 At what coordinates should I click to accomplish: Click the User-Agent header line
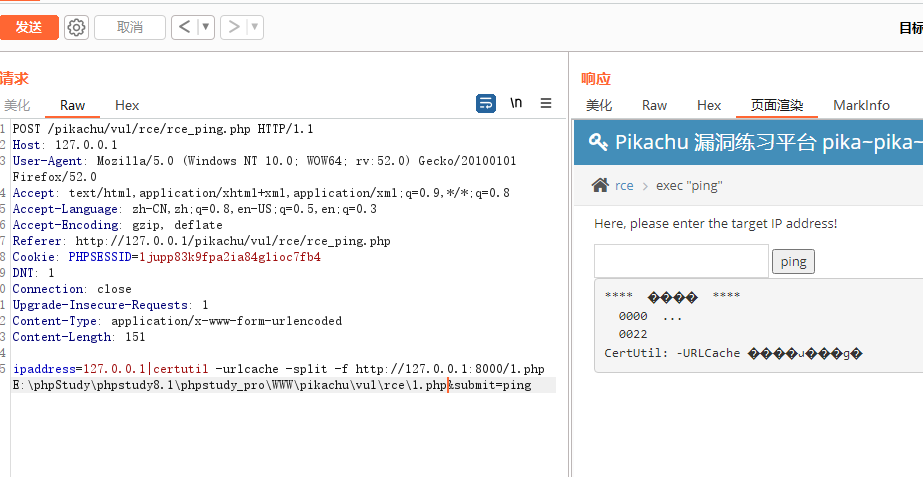click(x=264, y=168)
